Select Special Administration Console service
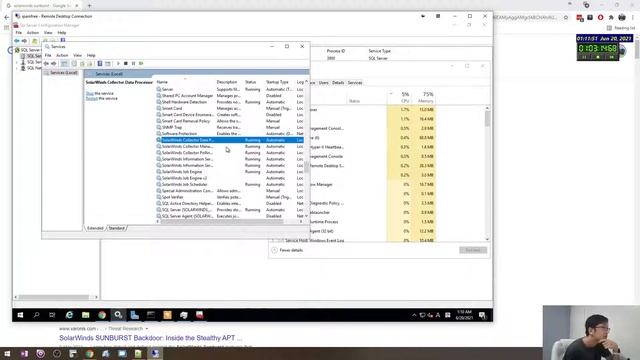This screenshot has width=640, height=360. (230, 191)
